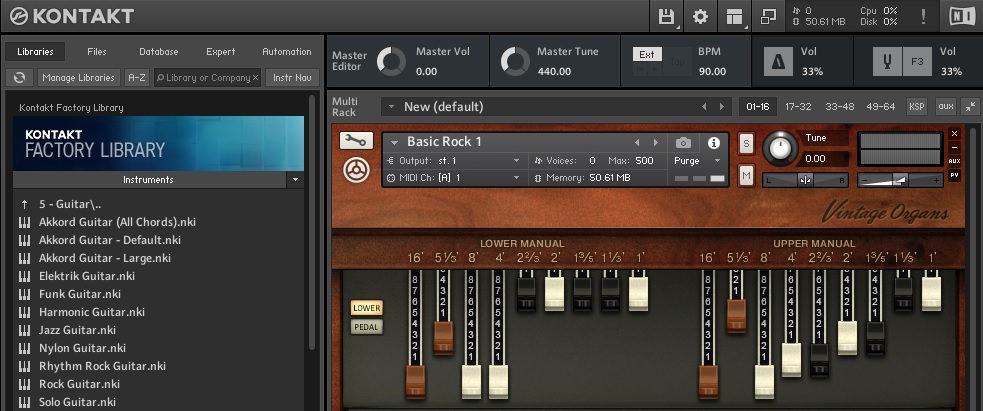Viewport: 983px width, 411px height.
Task: Select rack page 17-32
Action: [798, 107]
